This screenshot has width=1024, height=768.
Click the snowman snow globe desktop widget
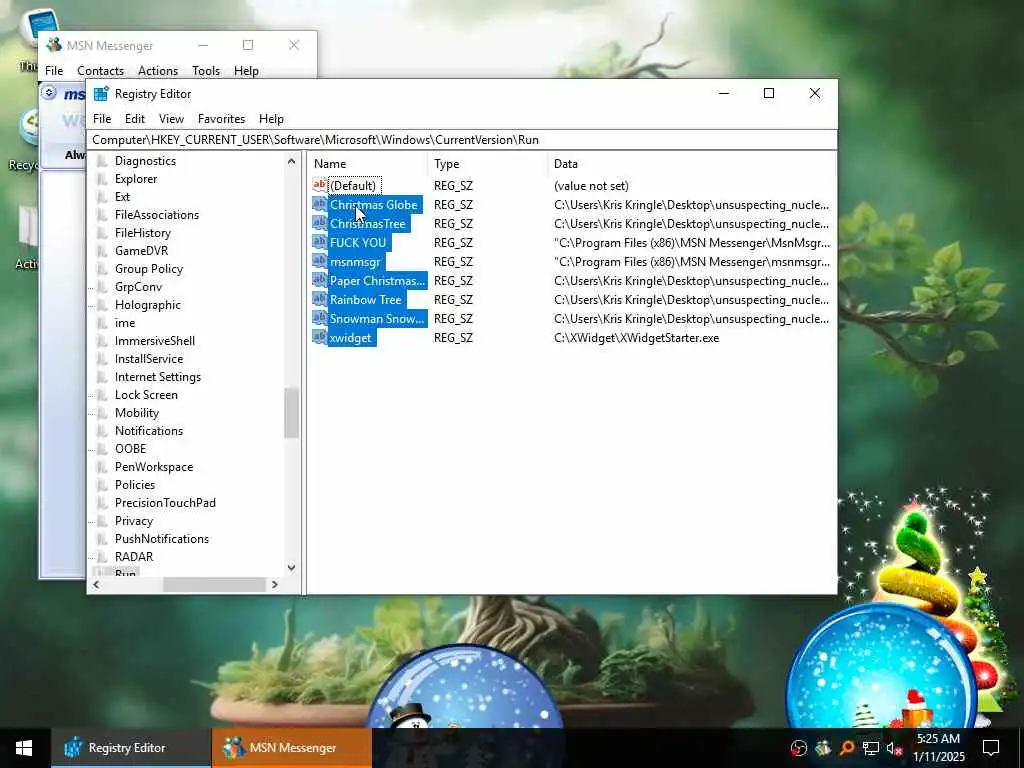coord(465,689)
